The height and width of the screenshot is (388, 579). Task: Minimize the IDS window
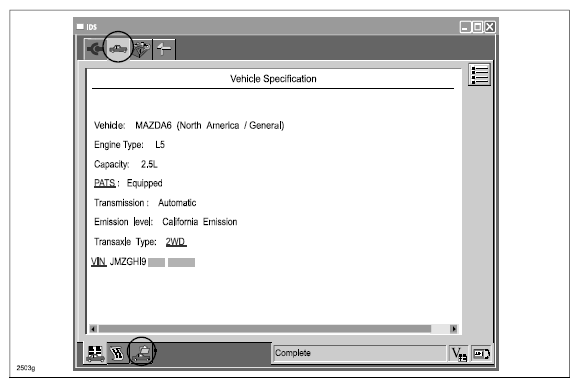pos(465,27)
